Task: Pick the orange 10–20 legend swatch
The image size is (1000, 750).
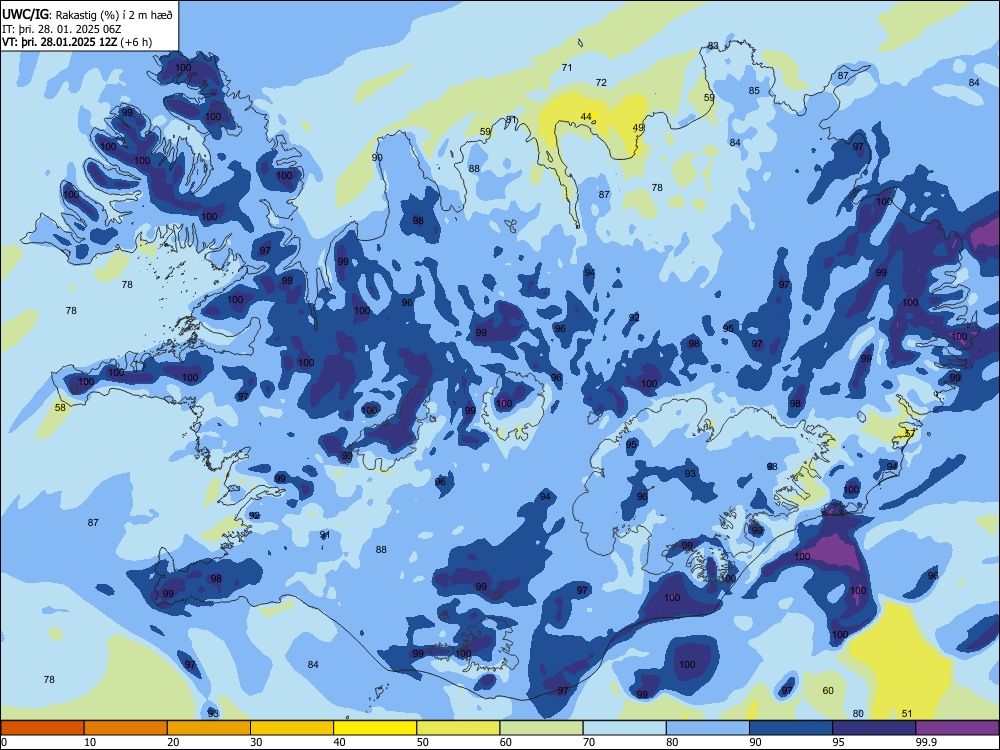Action: point(126,728)
